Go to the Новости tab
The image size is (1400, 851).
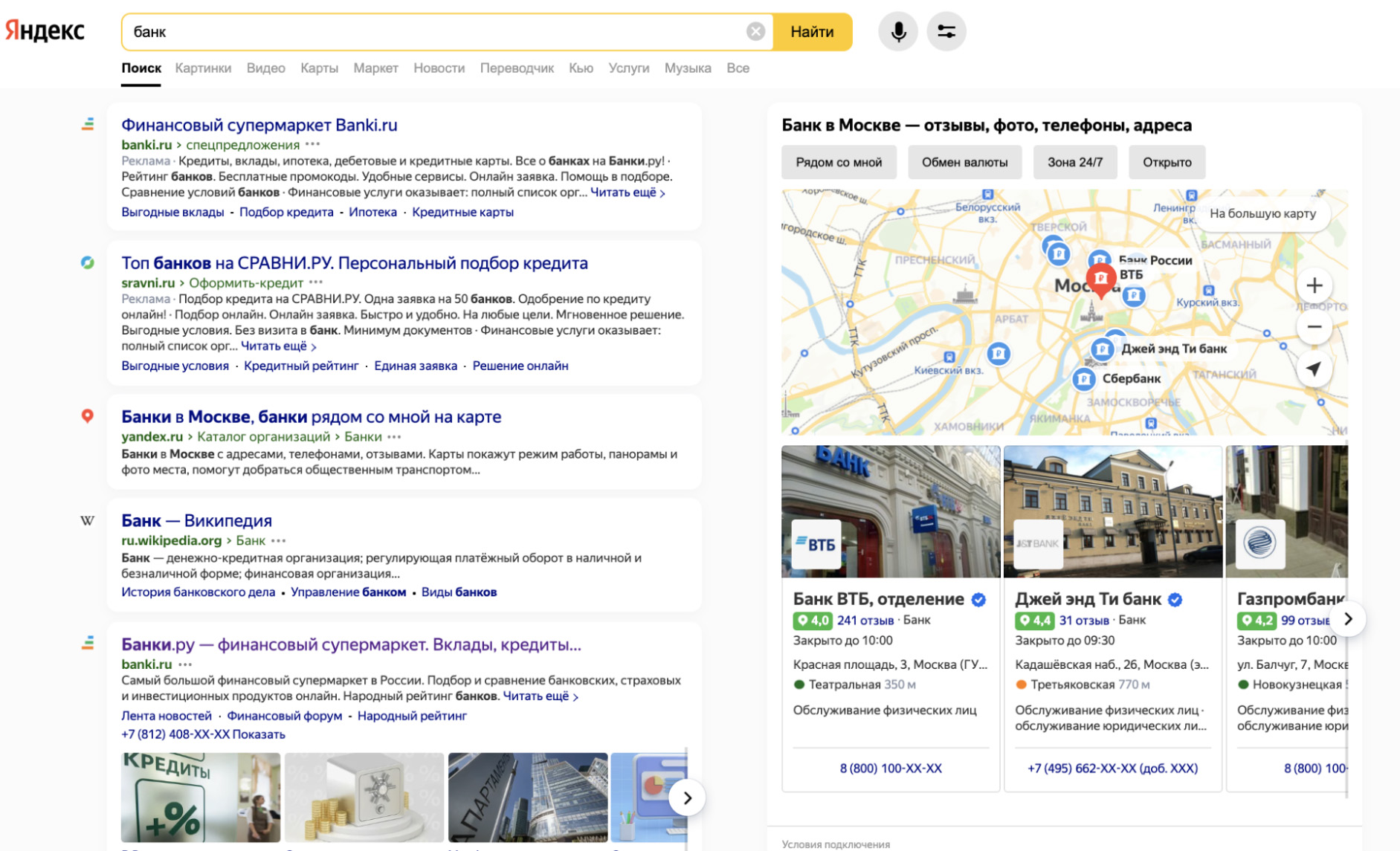click(439, 68)
